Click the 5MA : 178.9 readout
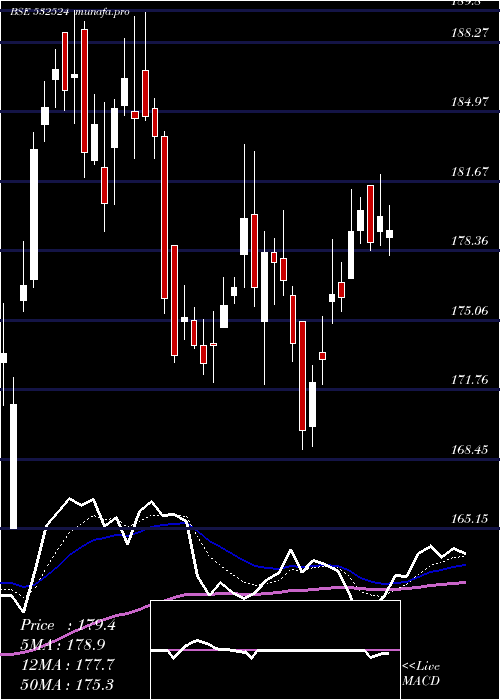The width and height of the screenshot is (500, 700). [63, 645]
